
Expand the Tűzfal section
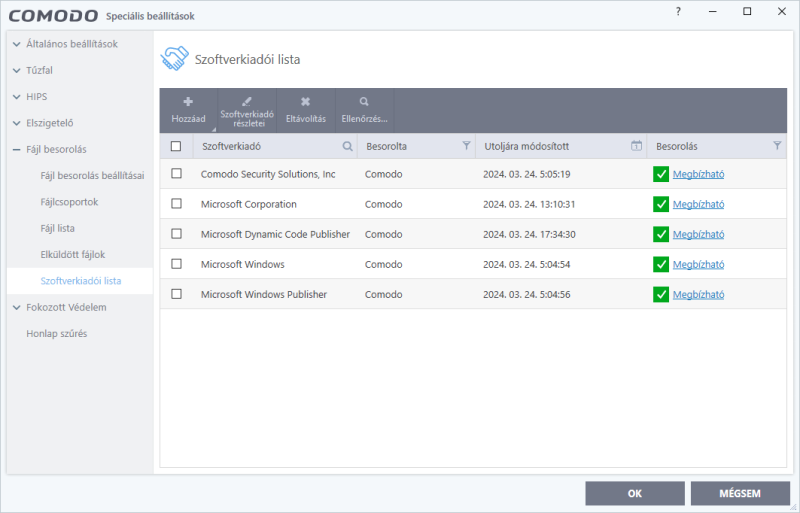(17, 70)
